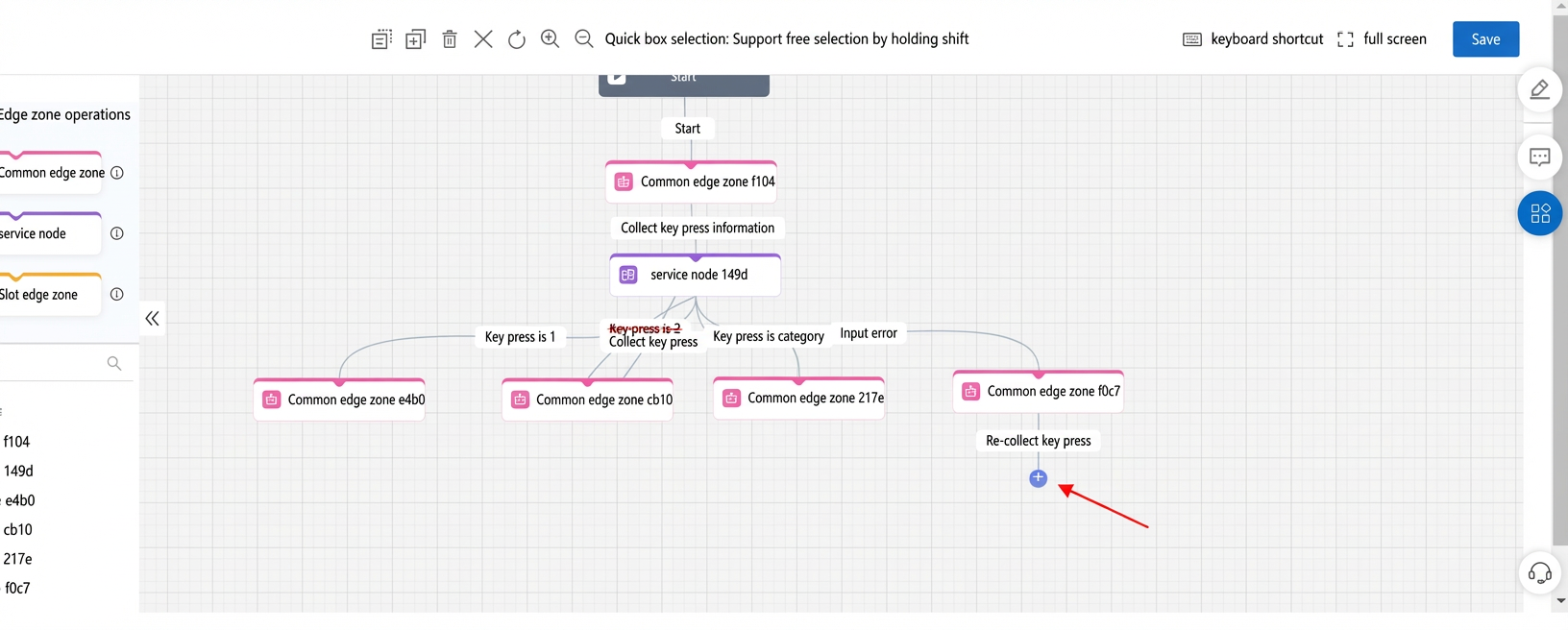This screenshot has height=630, width=1568.
Task: Select the Common edge zone palette item
Action: pyautogui.click(x=50, y=172)
